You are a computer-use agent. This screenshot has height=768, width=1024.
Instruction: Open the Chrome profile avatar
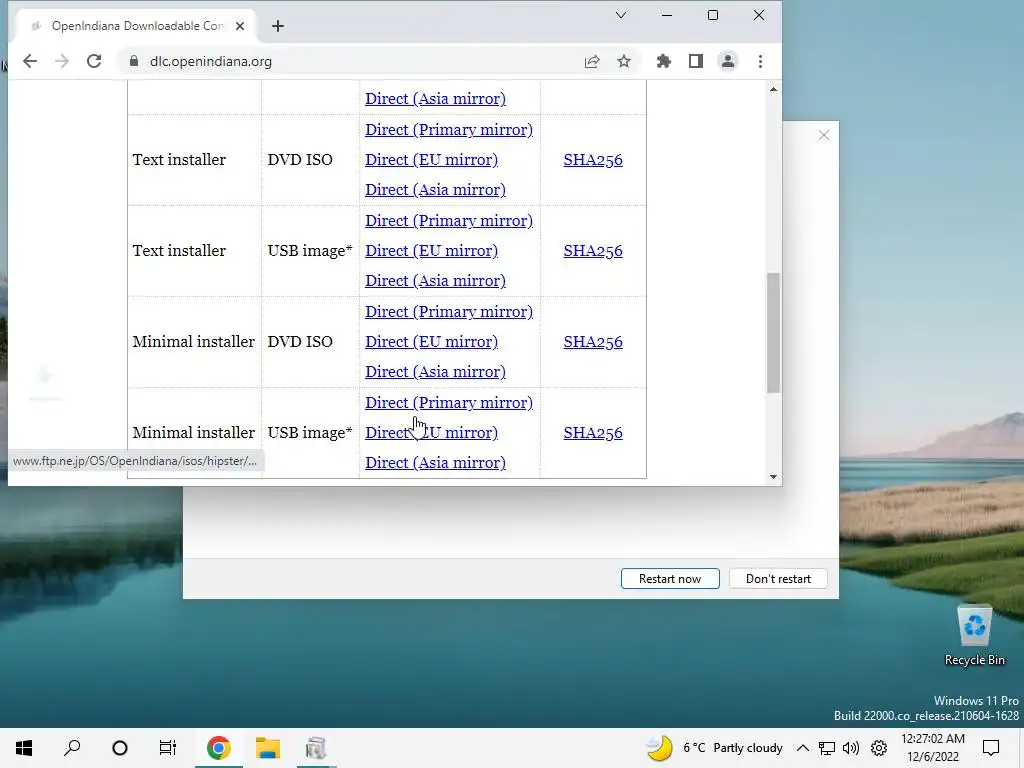pyautogui.click(x=728, y=61)
